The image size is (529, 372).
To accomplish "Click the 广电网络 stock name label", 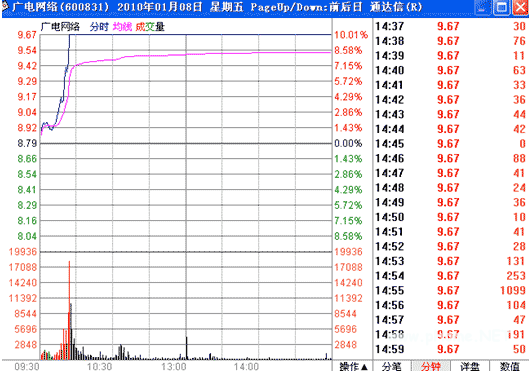I will 60,27.
